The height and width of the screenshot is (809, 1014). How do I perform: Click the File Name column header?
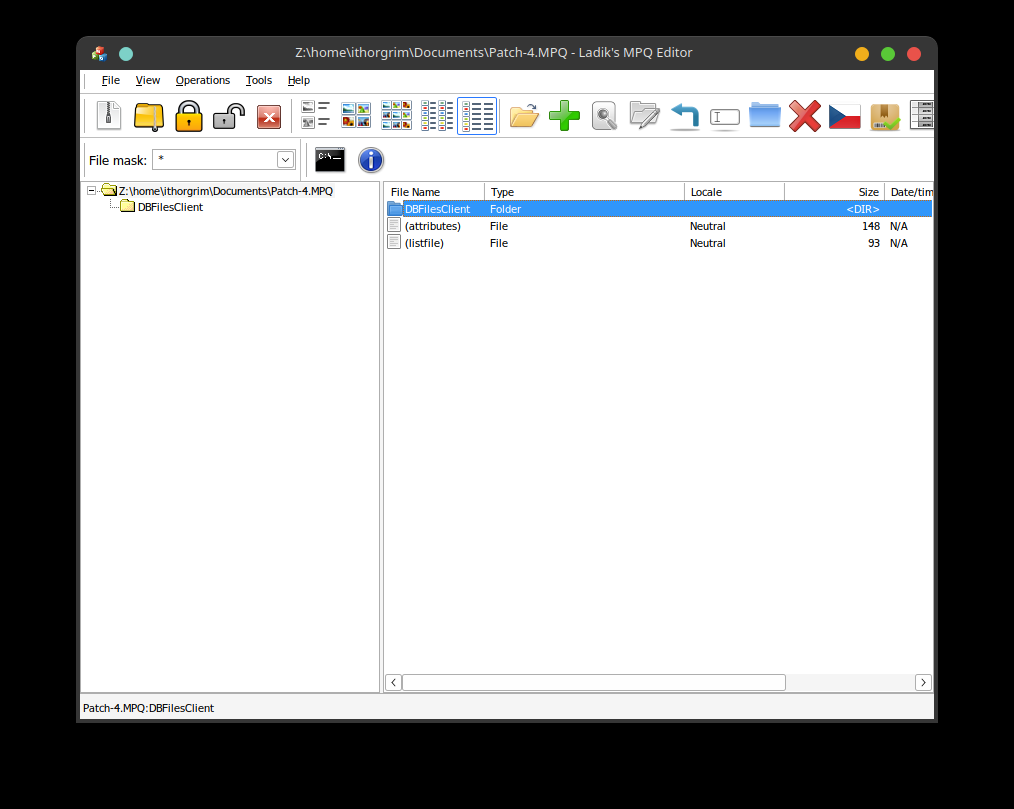pyautogui.click(x=434, y=192)
